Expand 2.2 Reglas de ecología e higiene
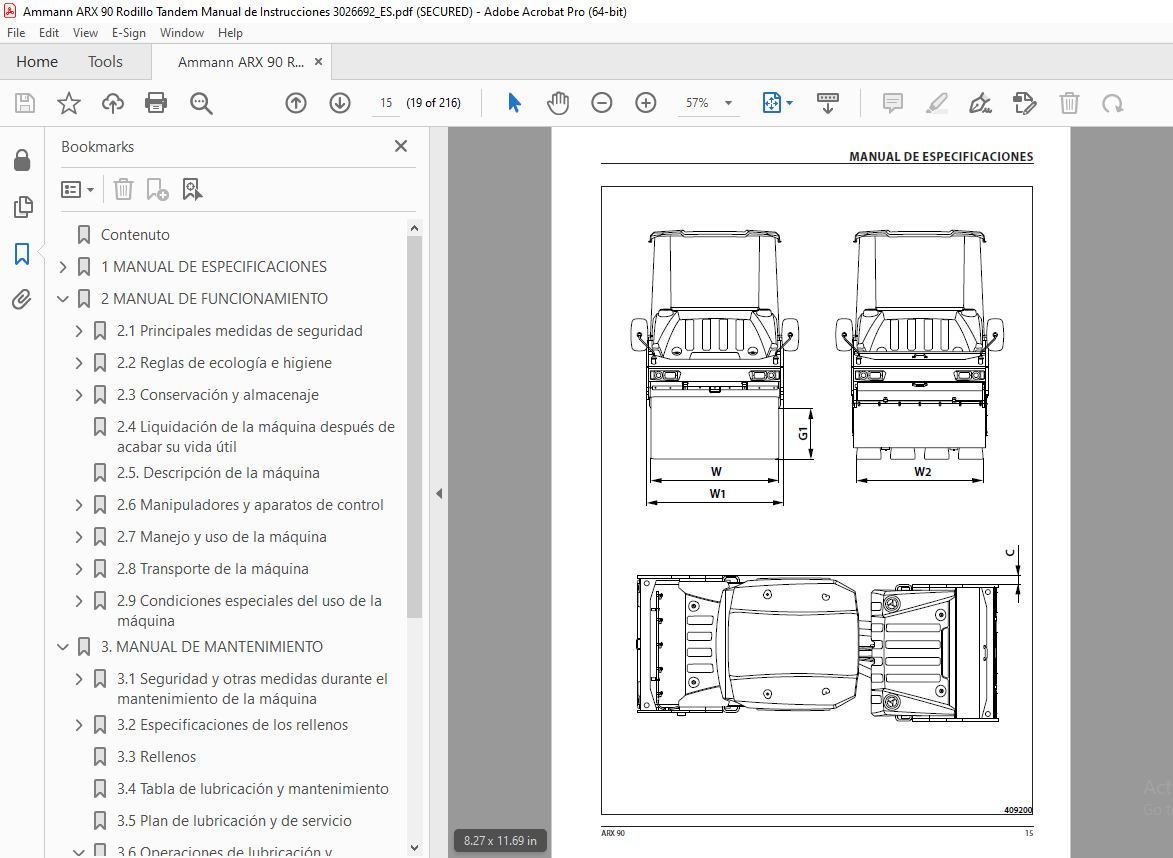The image size is (1173, 858). click(79, 364)
